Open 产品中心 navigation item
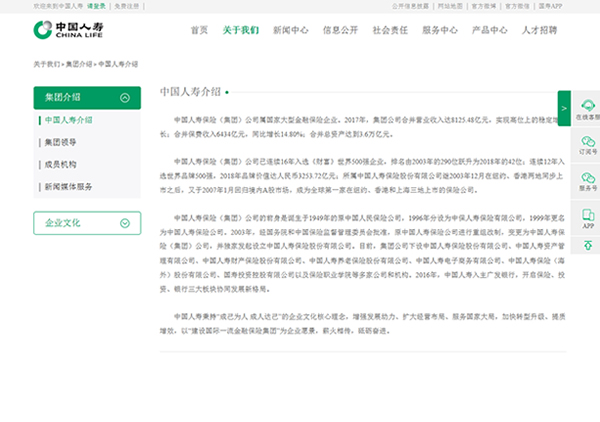 (x=489, y=30)
